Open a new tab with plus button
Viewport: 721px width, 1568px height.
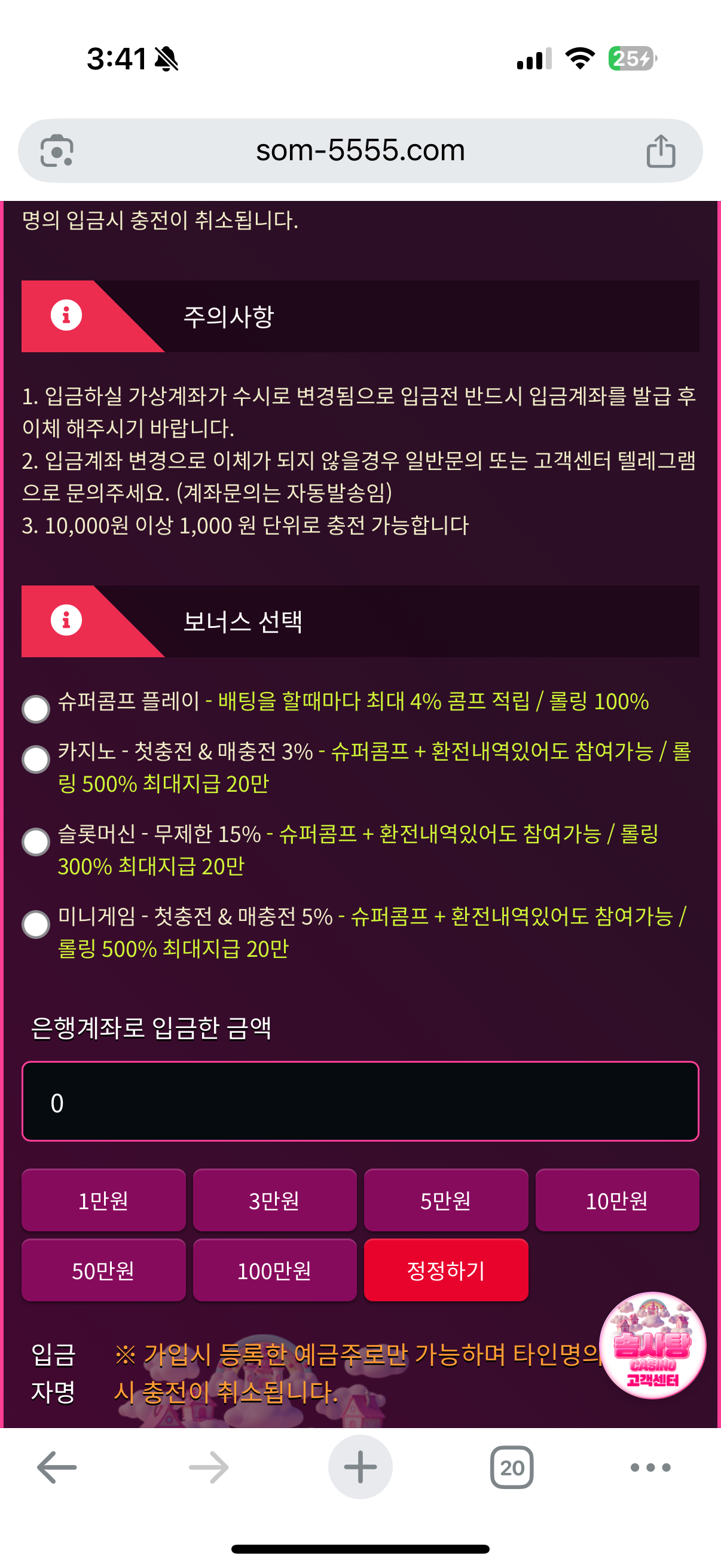tap(360, 1468)
